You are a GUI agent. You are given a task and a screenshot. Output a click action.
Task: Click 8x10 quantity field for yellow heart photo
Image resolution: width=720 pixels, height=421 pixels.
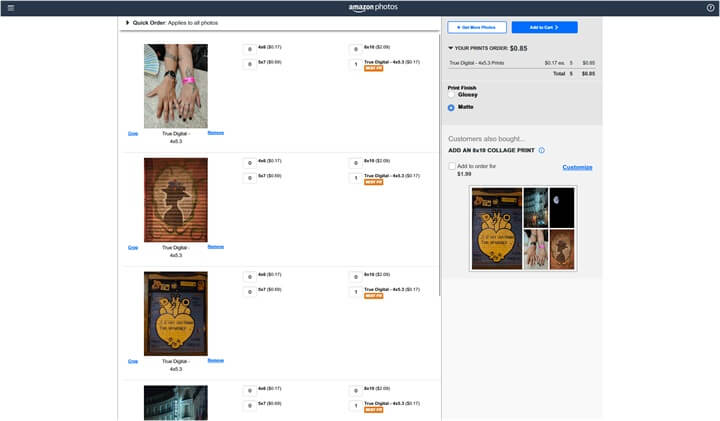click(355, 277)
